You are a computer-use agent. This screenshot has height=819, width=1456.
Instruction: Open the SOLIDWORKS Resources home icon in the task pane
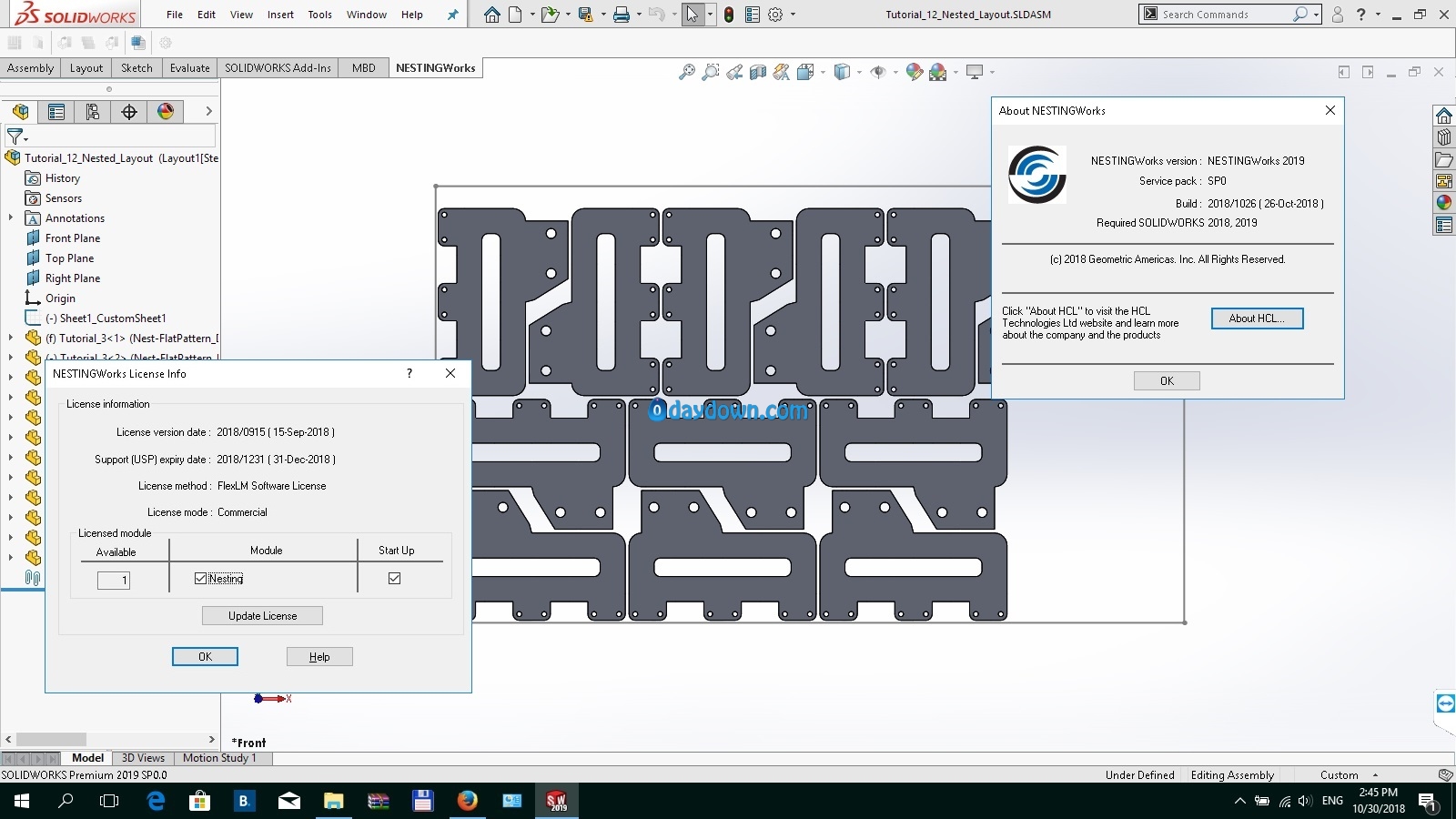pos(1444,116)
